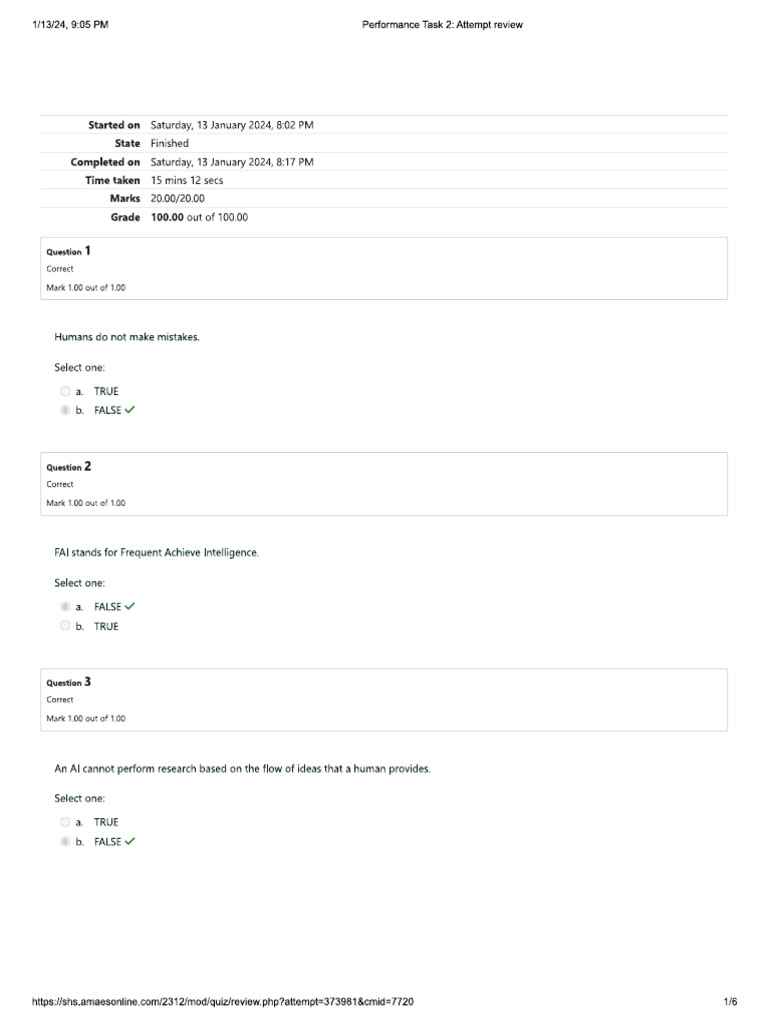Pick TRUE radio for the AI research question

tap(65, 822)
